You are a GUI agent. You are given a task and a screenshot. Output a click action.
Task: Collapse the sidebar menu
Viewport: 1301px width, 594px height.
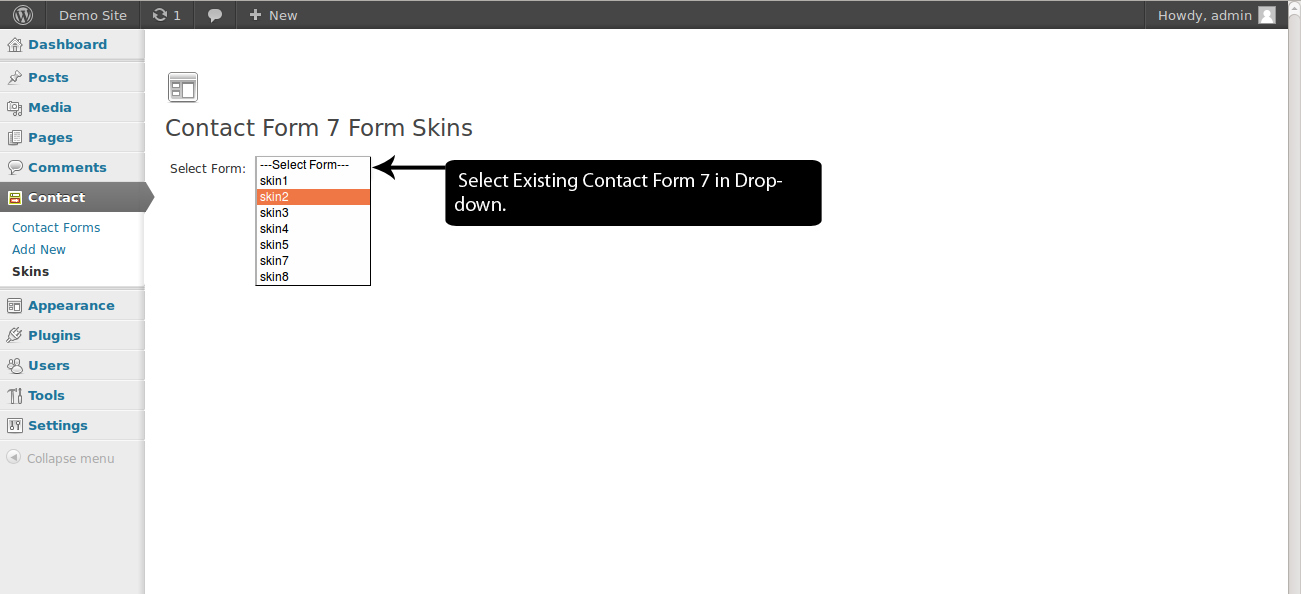point(60,458)
